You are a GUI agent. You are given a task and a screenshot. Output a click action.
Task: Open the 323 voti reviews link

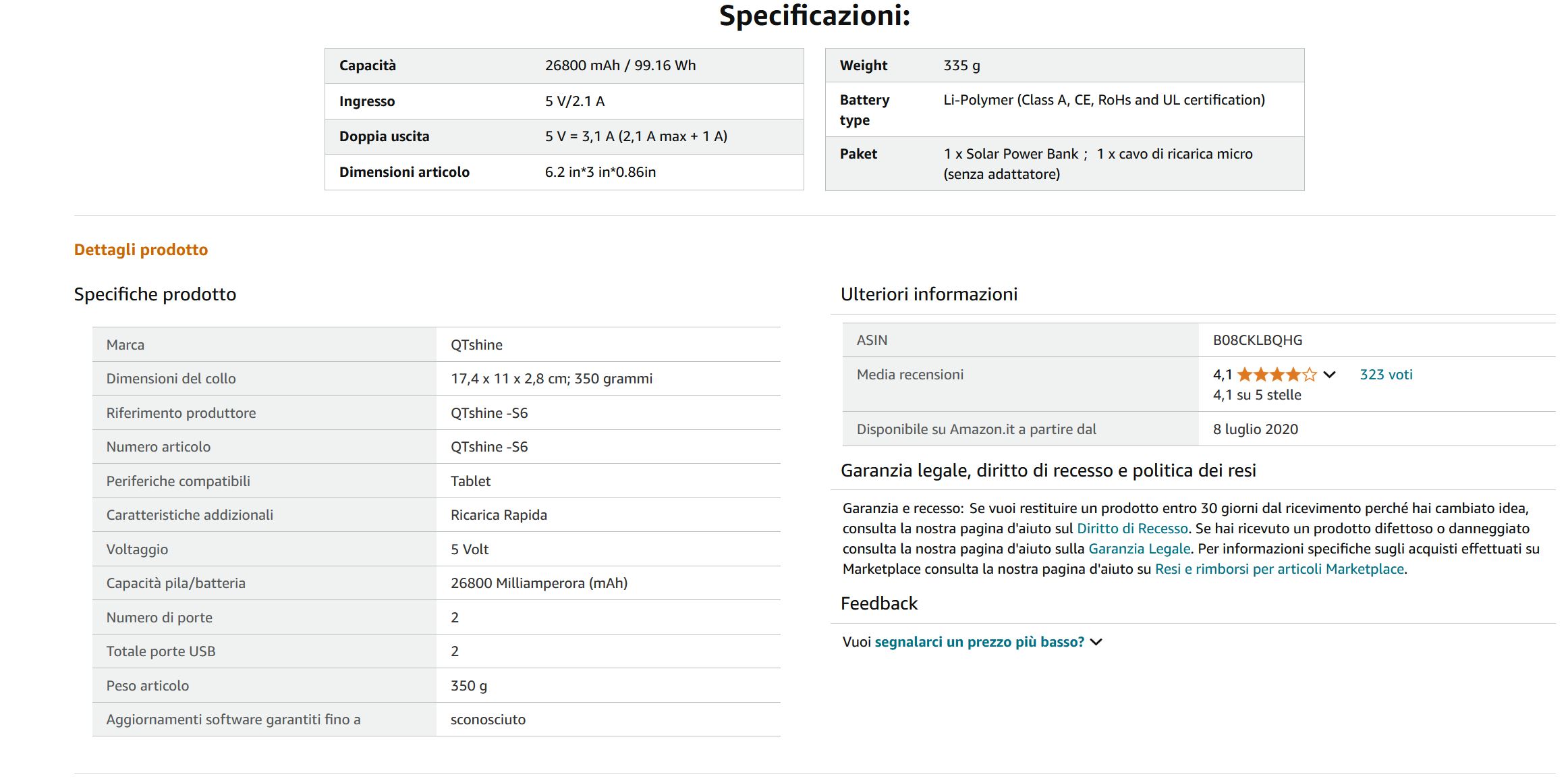point(1385,375)
